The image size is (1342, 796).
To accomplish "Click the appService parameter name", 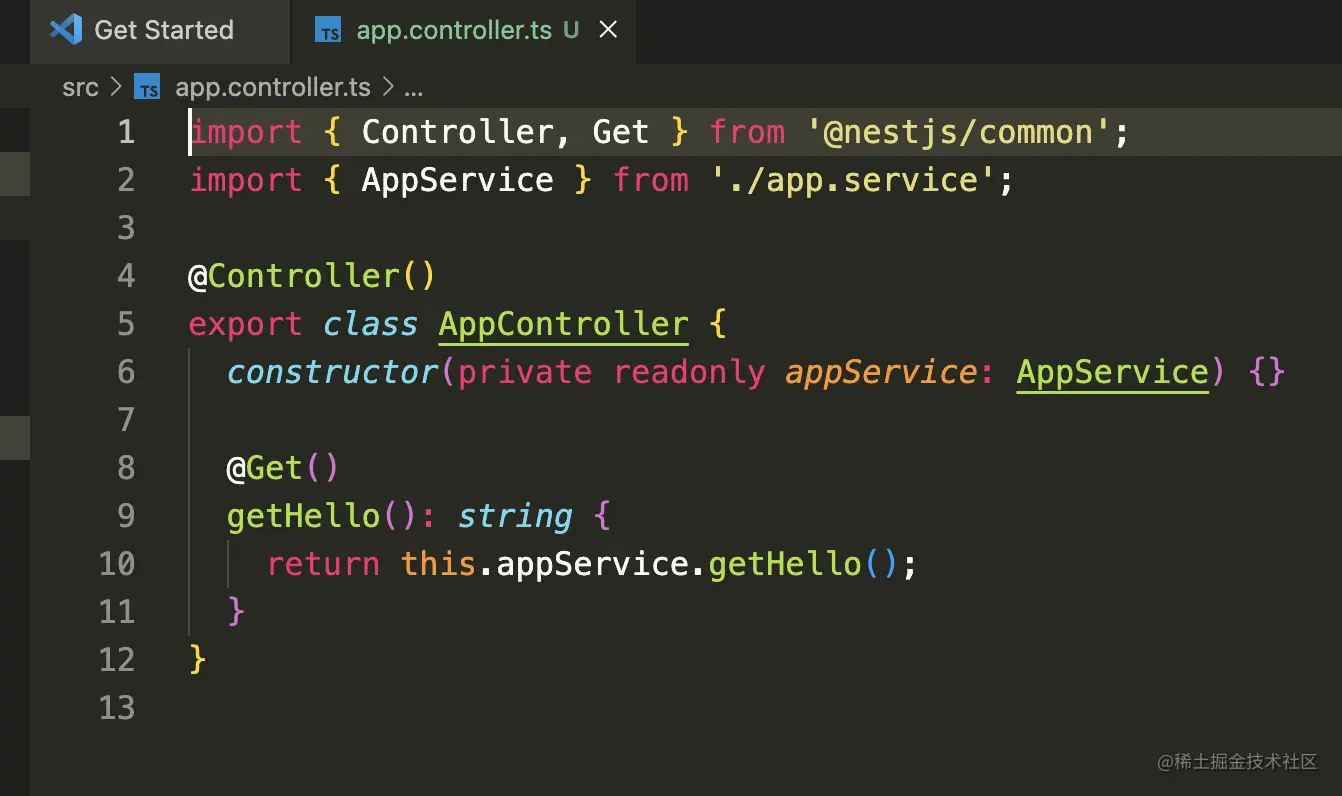I will point(881,372).
